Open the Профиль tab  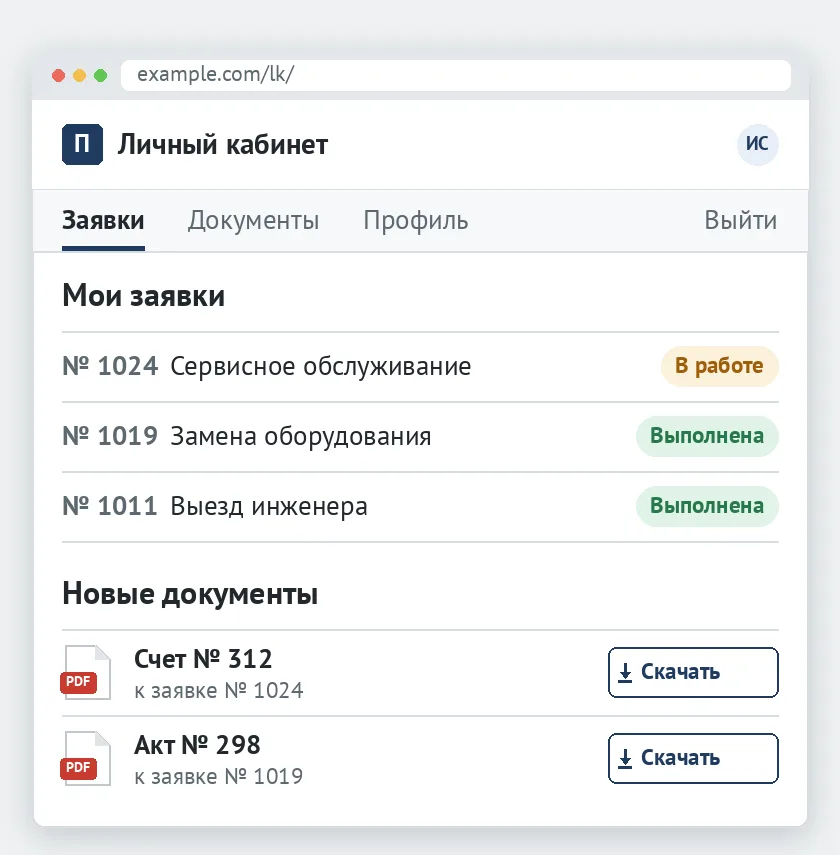tap(416, 221)
